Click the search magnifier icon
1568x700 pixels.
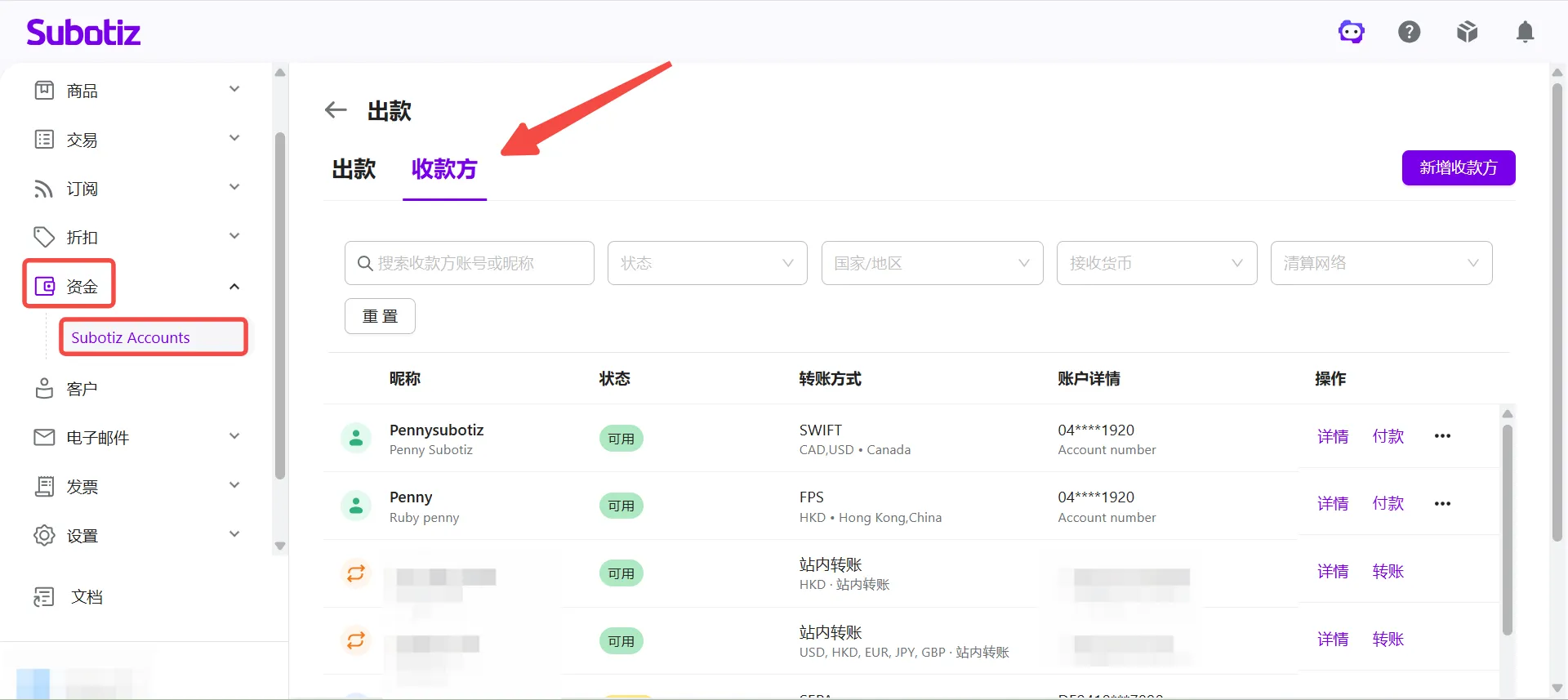[x=365, y=263]
